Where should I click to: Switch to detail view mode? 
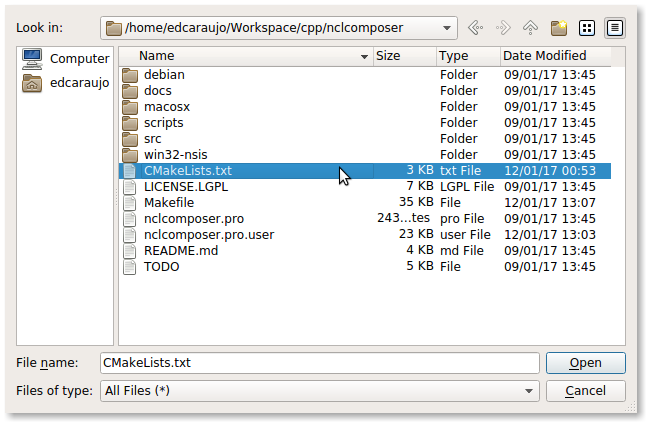[614, 28]
